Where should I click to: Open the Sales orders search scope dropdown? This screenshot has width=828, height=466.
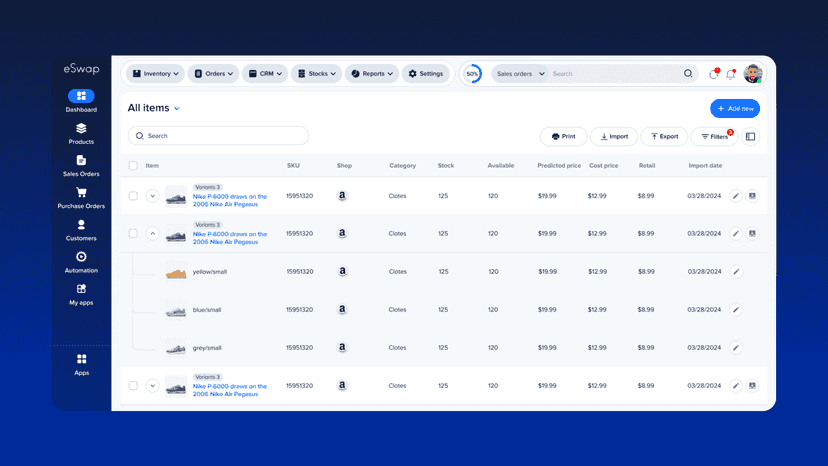coord(520,74)
